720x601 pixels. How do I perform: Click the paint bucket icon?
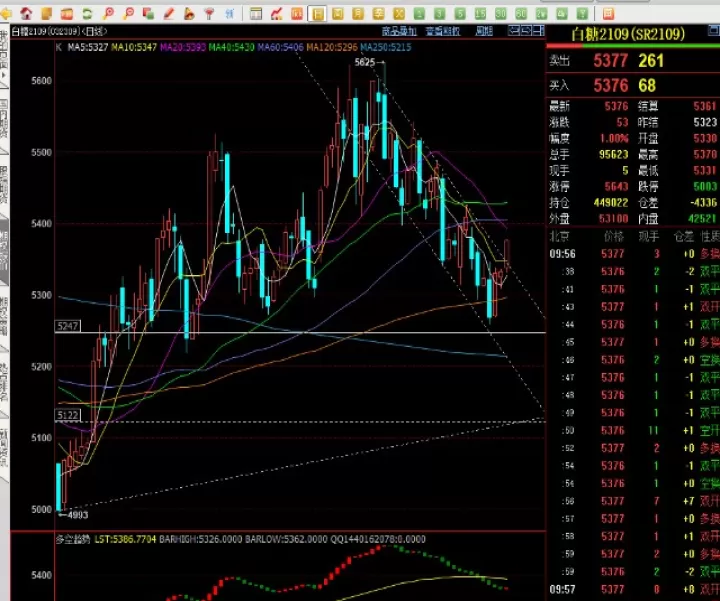(189, 14)
